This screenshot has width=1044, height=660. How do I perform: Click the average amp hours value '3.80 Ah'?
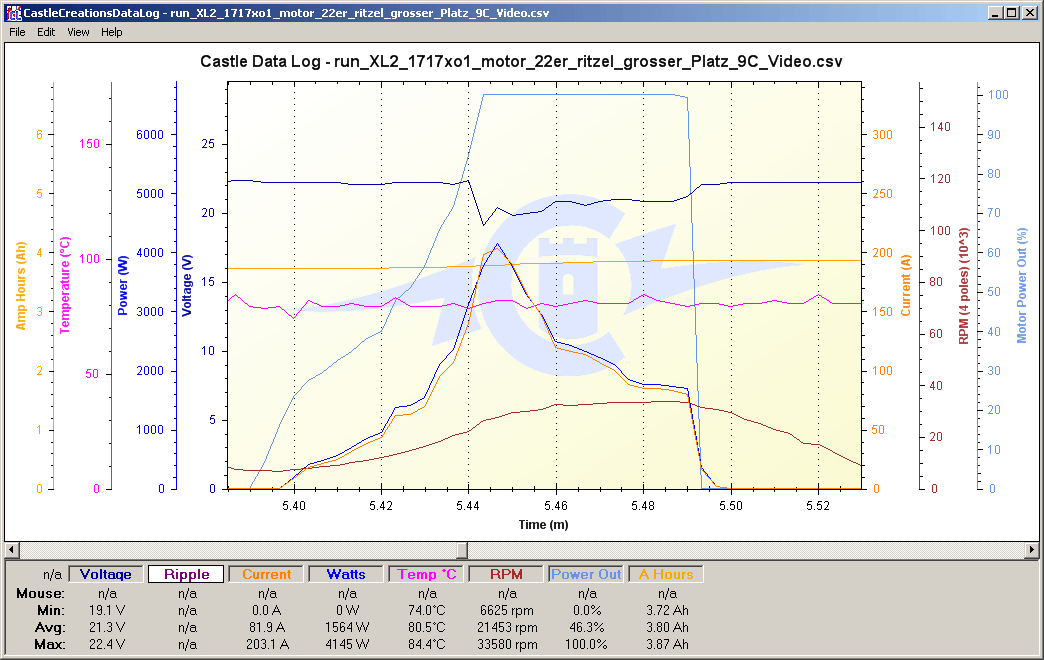tap(667, 627)
